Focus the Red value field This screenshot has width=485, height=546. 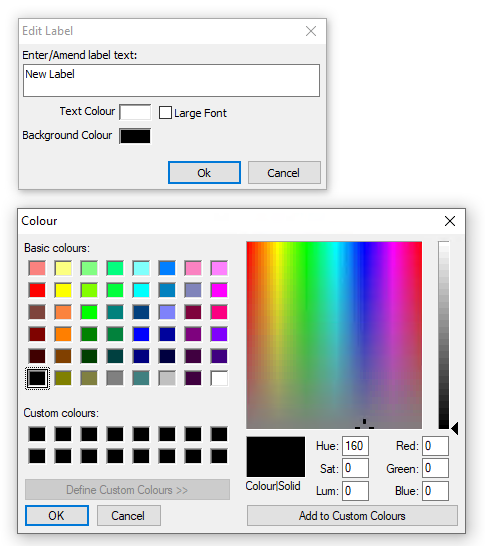[x=435, y=446]
